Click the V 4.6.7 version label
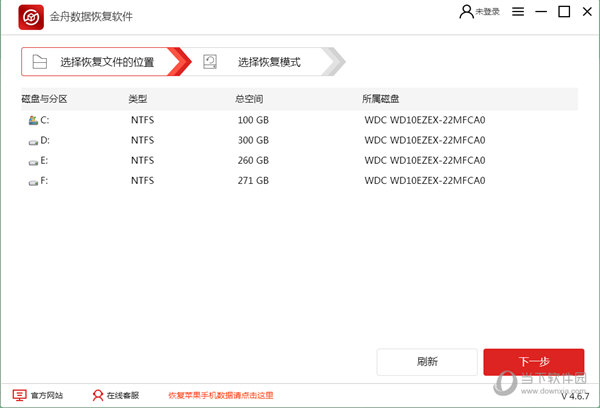The height and width of the screenshot is (408, 600). [575, 396]
